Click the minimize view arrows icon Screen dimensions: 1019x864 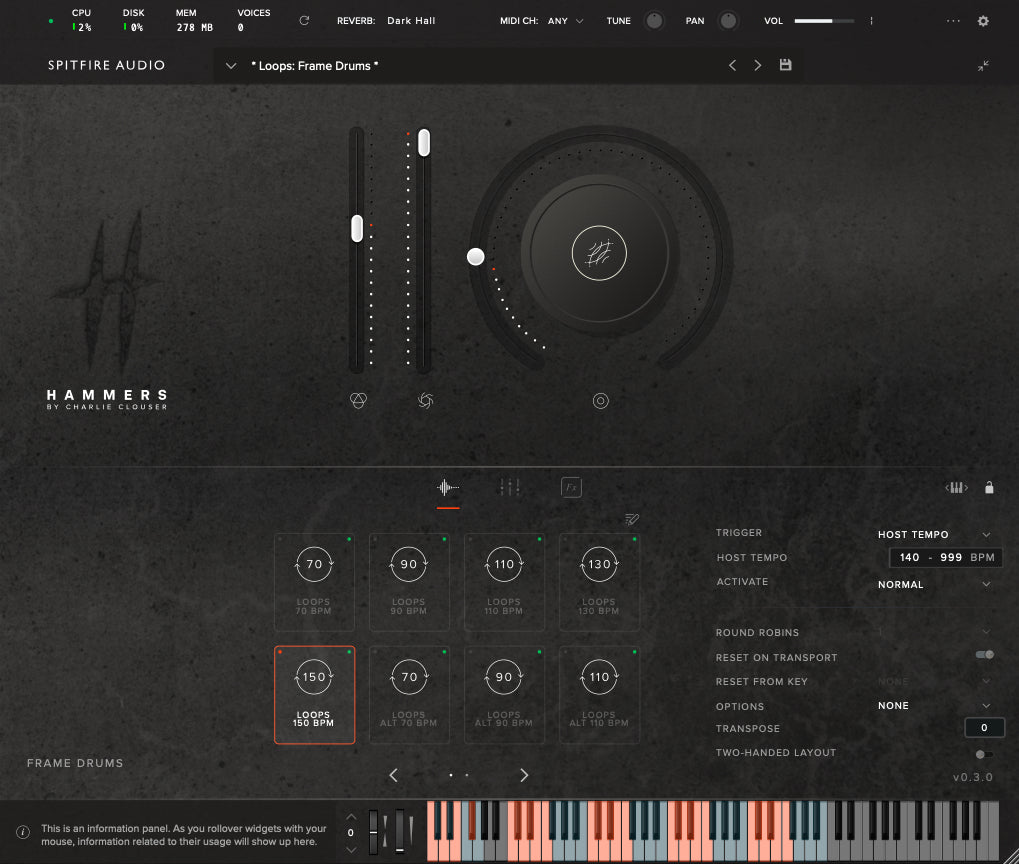(x=983, y=66)
